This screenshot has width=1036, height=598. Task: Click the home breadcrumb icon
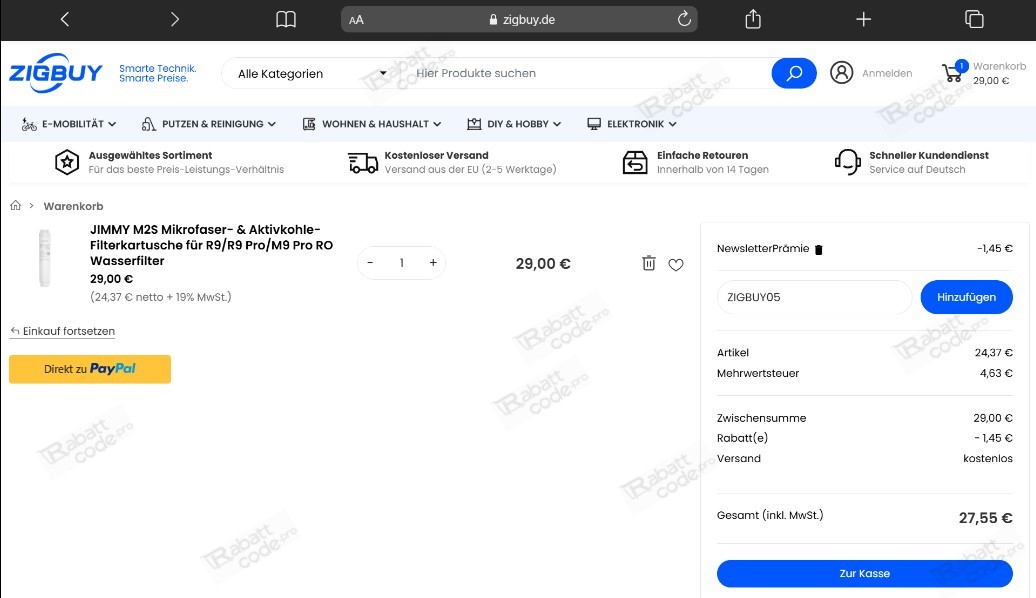click(x=15, y=206)
